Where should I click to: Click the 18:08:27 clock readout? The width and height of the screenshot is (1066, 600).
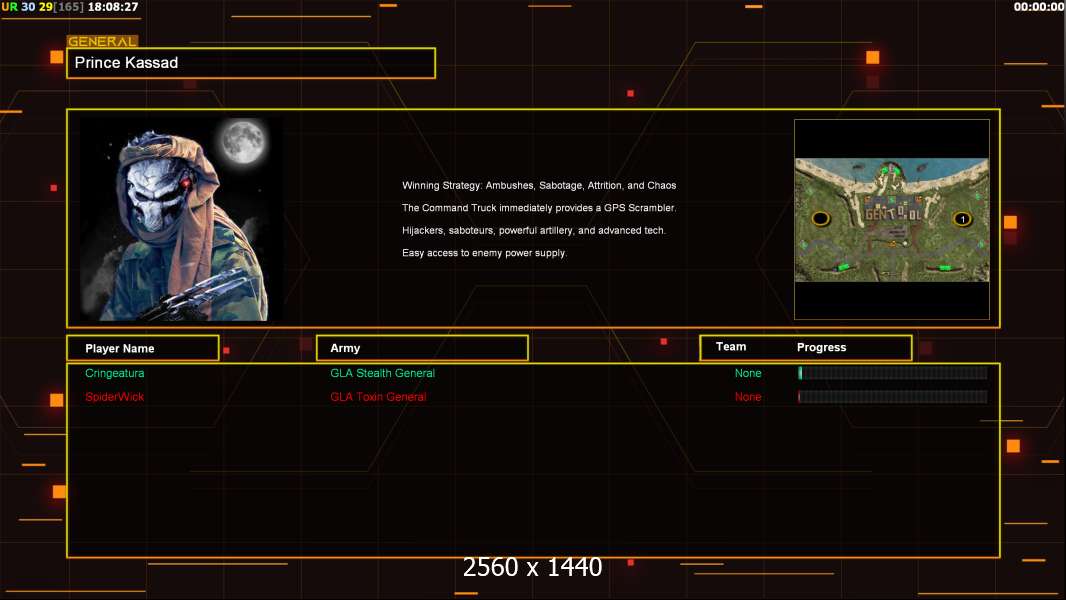(113, 7)
